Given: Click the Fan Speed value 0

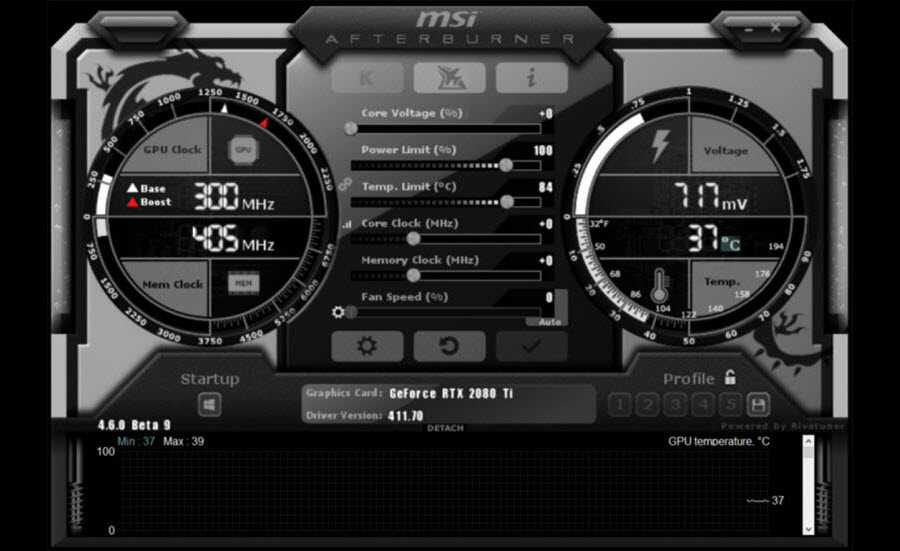Looking at the screenshot, I should (x=549, y=297).
